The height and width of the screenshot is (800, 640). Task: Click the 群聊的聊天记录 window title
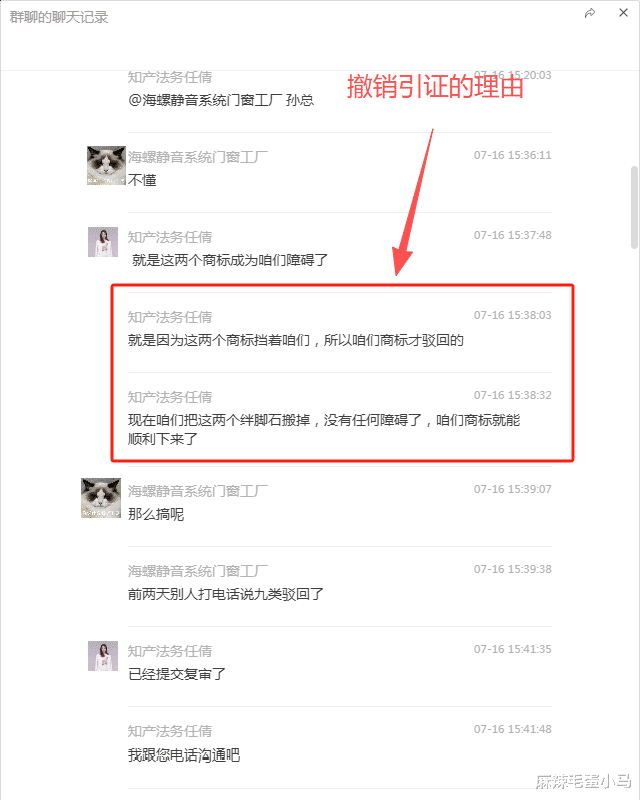coord(59,17)
